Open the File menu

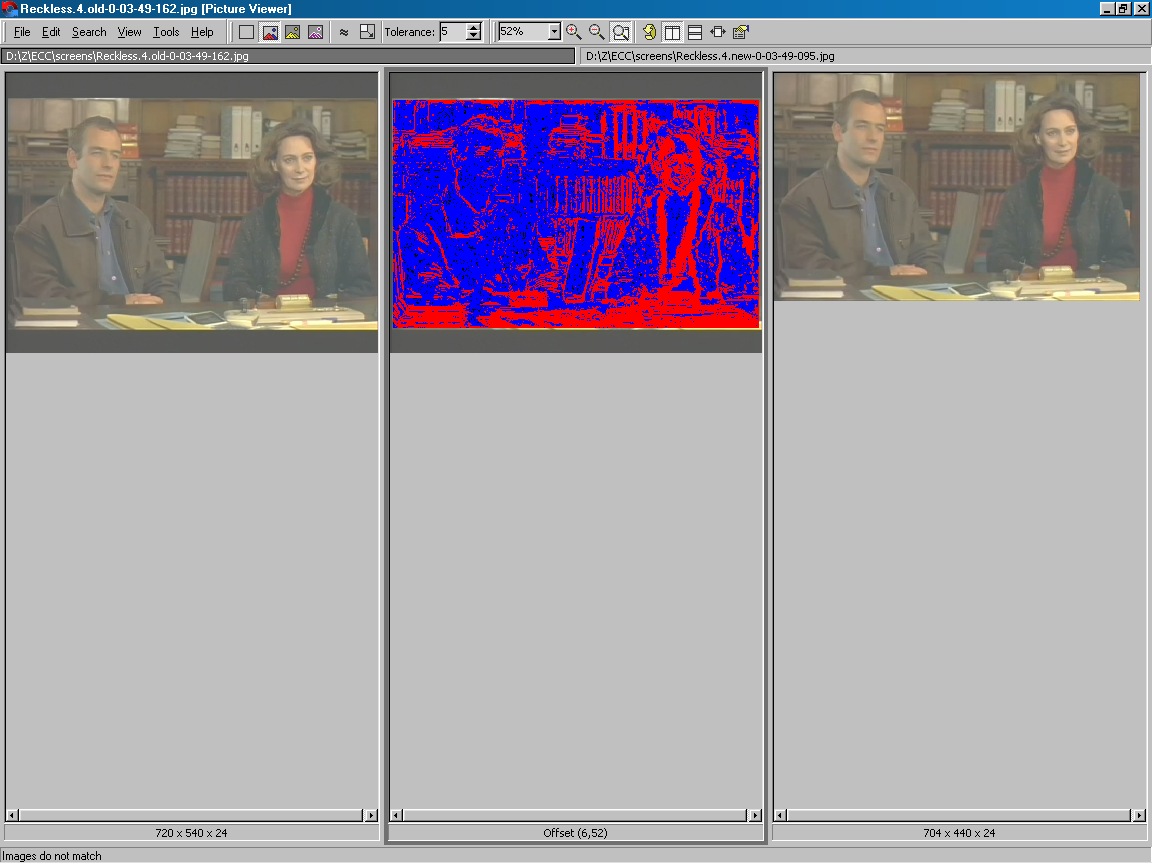point(22,32)
